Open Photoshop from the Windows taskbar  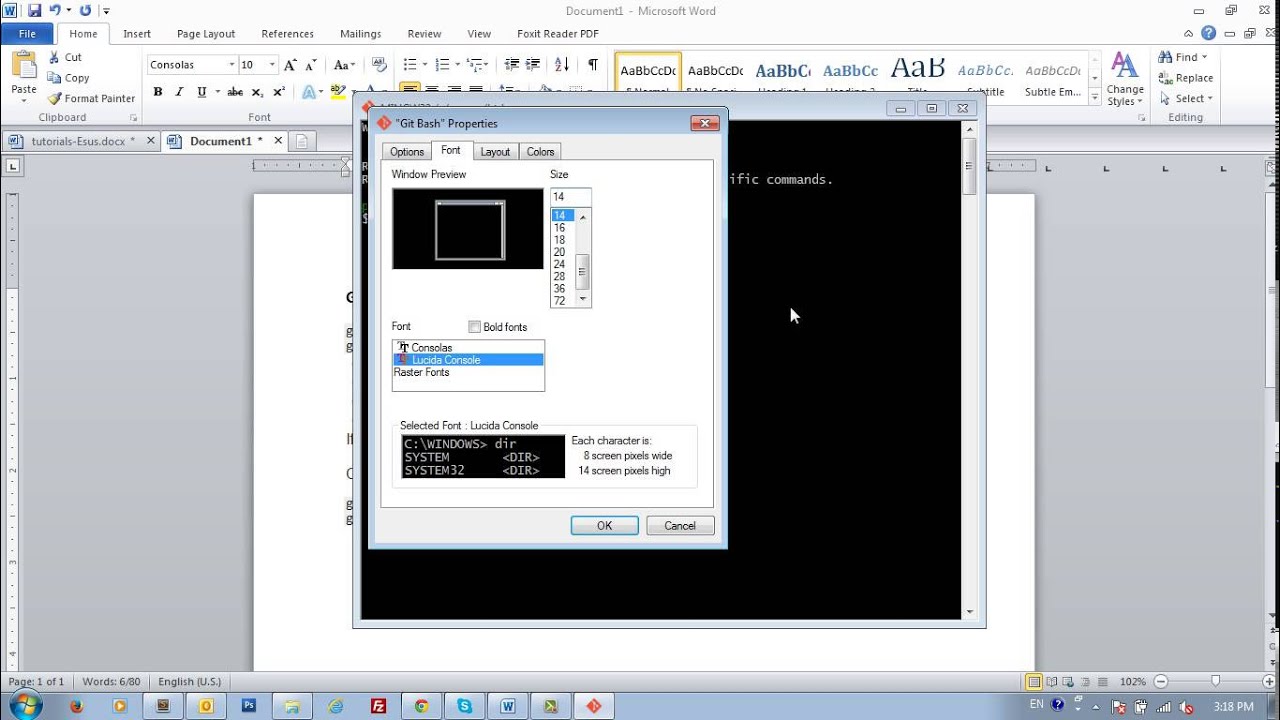tap(249, 705)
